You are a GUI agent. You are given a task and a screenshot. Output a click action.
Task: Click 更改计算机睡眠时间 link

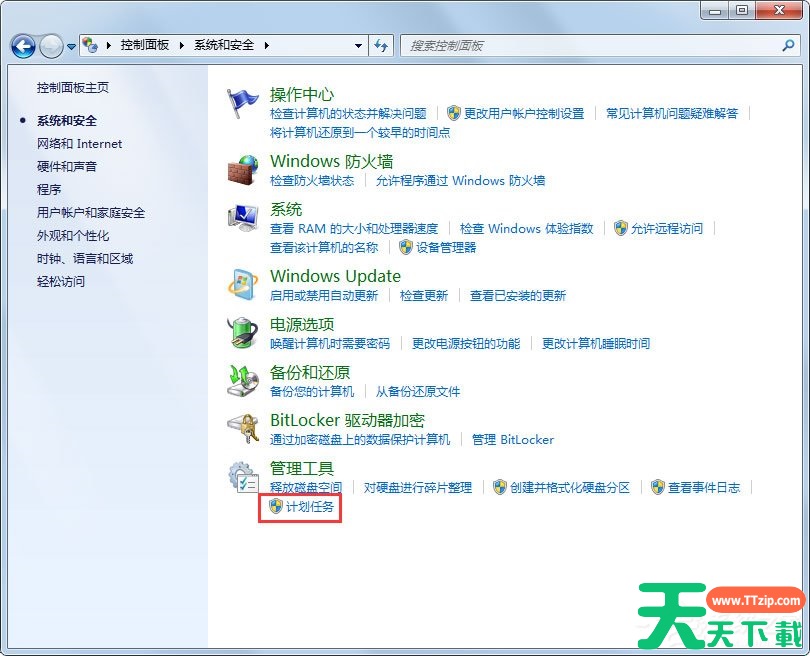coord(596,343)
